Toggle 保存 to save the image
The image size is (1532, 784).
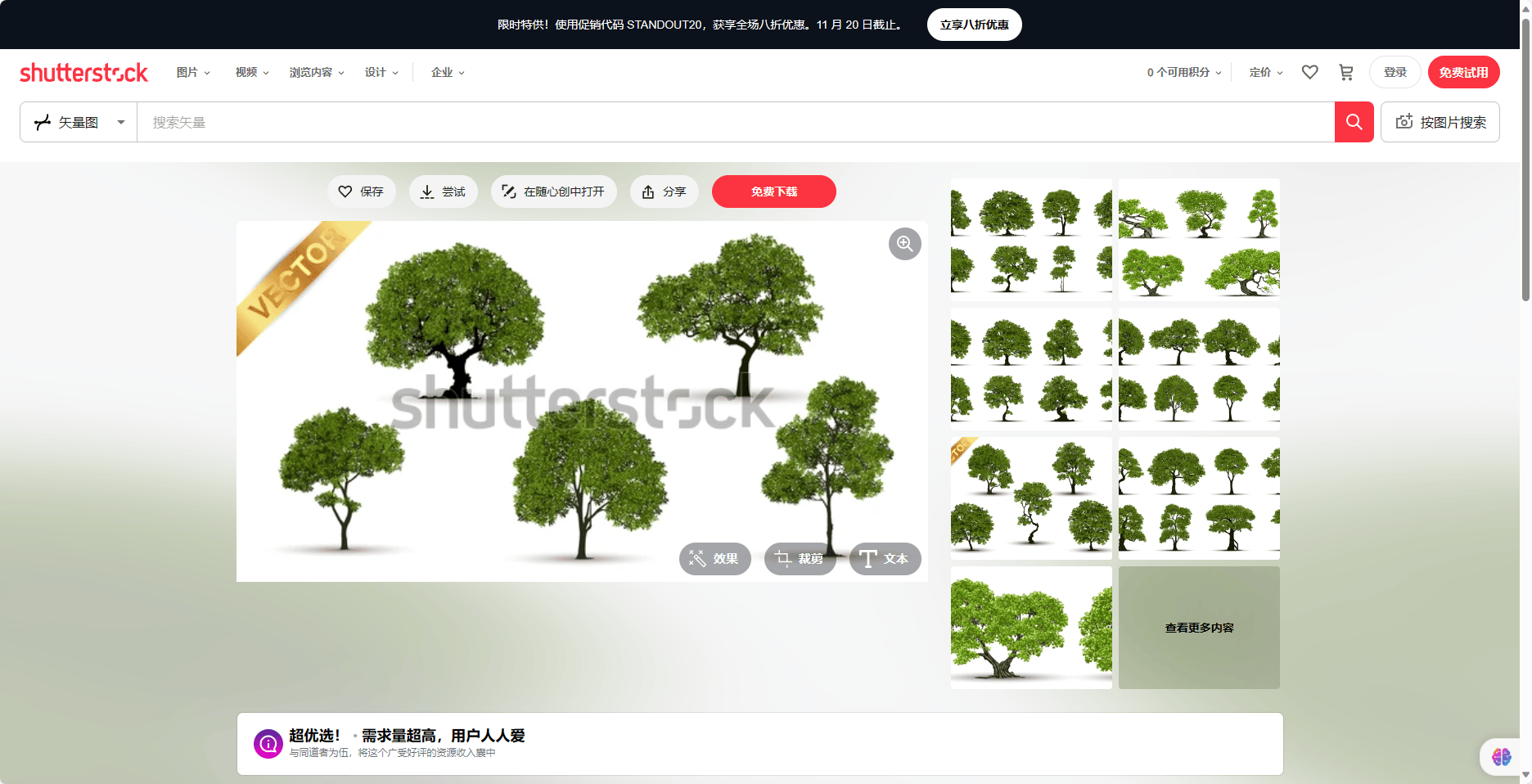[x=361, y=191]
